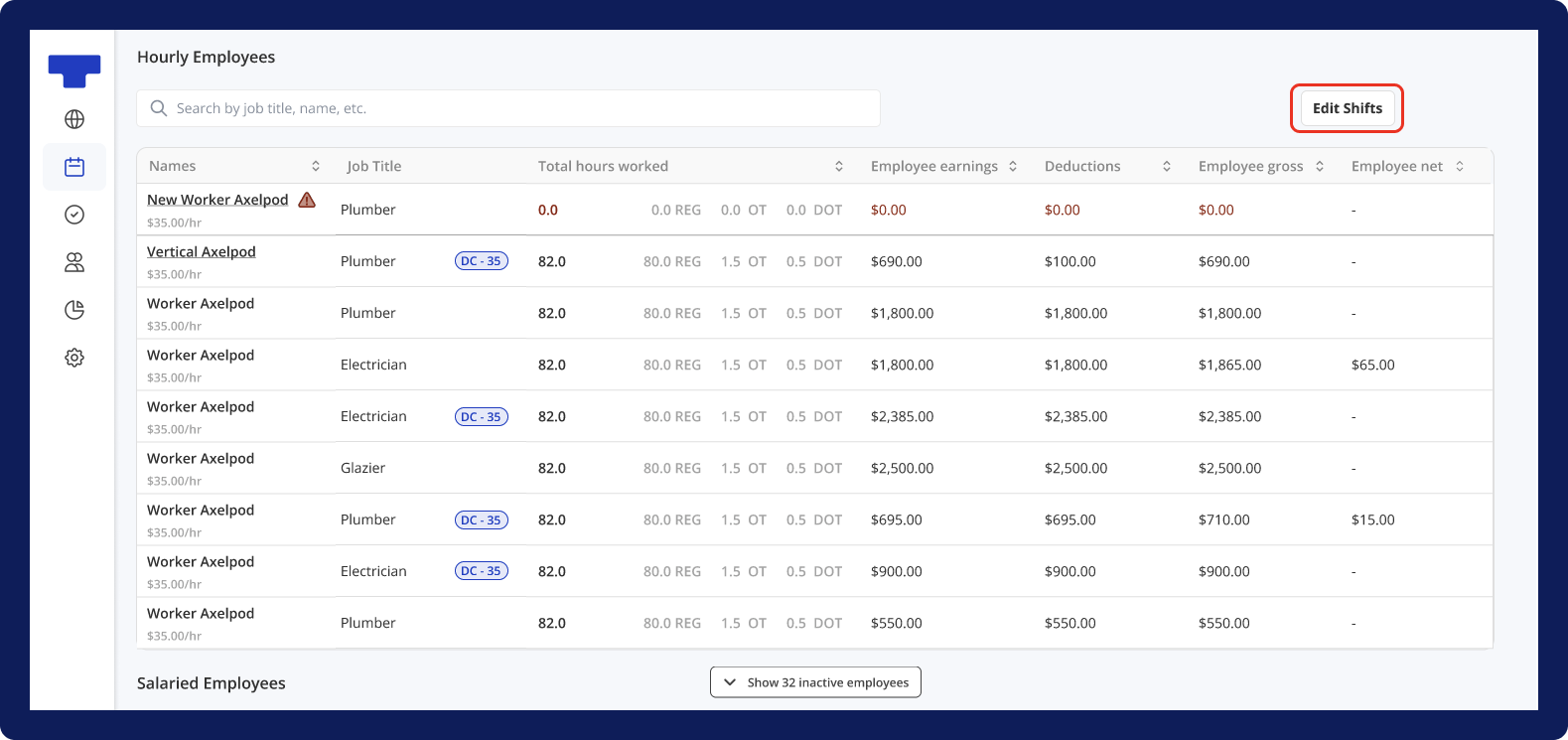Open the pie chart reports icon
Image resolution: width=1568 pixels, height=740 pixels.
tap(74, 310)
